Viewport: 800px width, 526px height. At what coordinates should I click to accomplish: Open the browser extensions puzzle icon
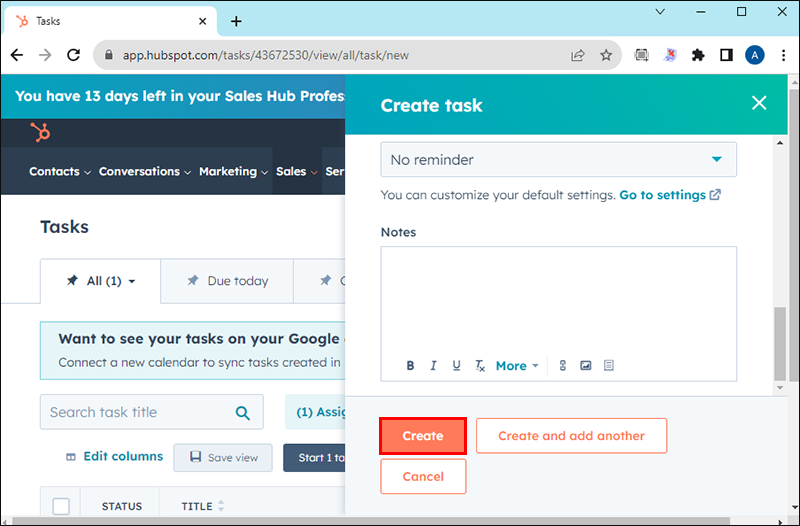coord(698,55)
